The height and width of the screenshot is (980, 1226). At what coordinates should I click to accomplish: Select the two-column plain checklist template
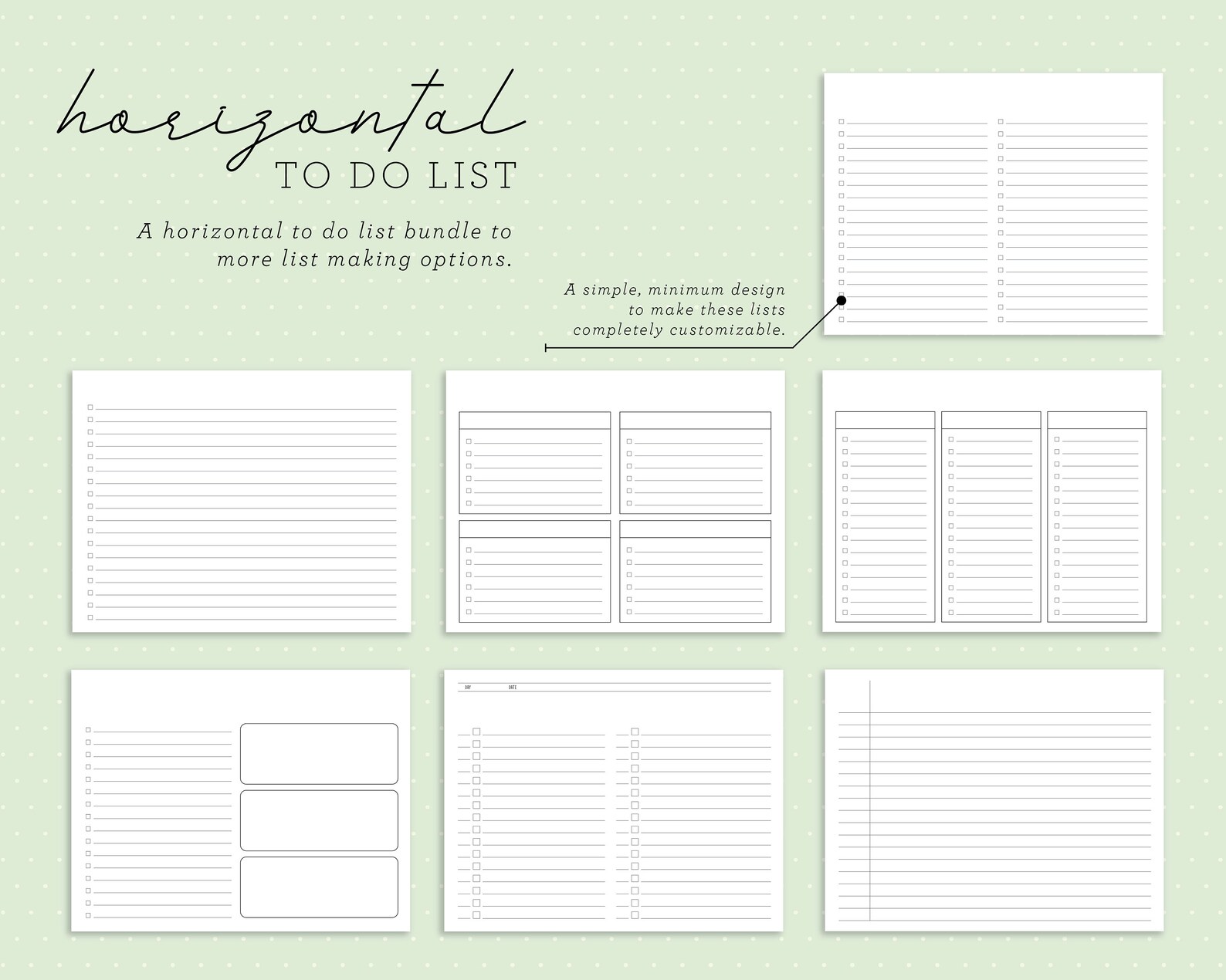tap(994, 204)
